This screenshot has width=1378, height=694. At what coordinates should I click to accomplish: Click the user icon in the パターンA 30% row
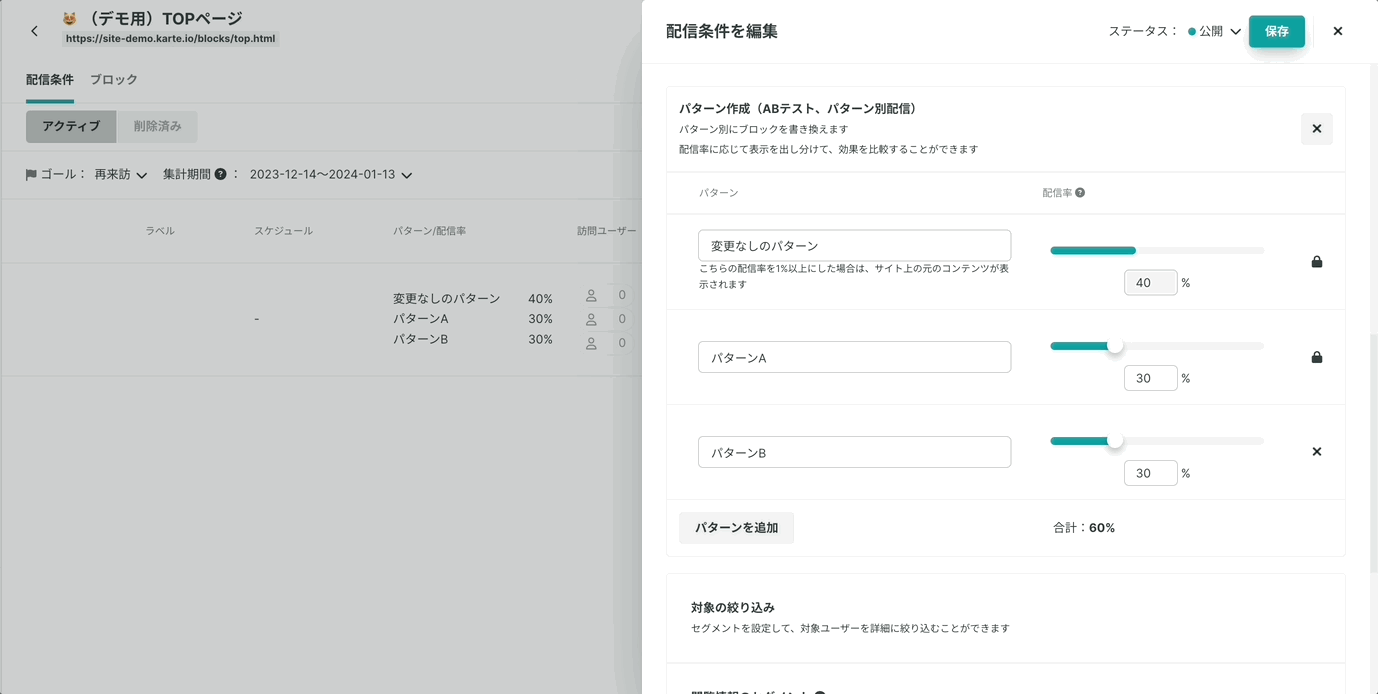[x=591, y=319]
